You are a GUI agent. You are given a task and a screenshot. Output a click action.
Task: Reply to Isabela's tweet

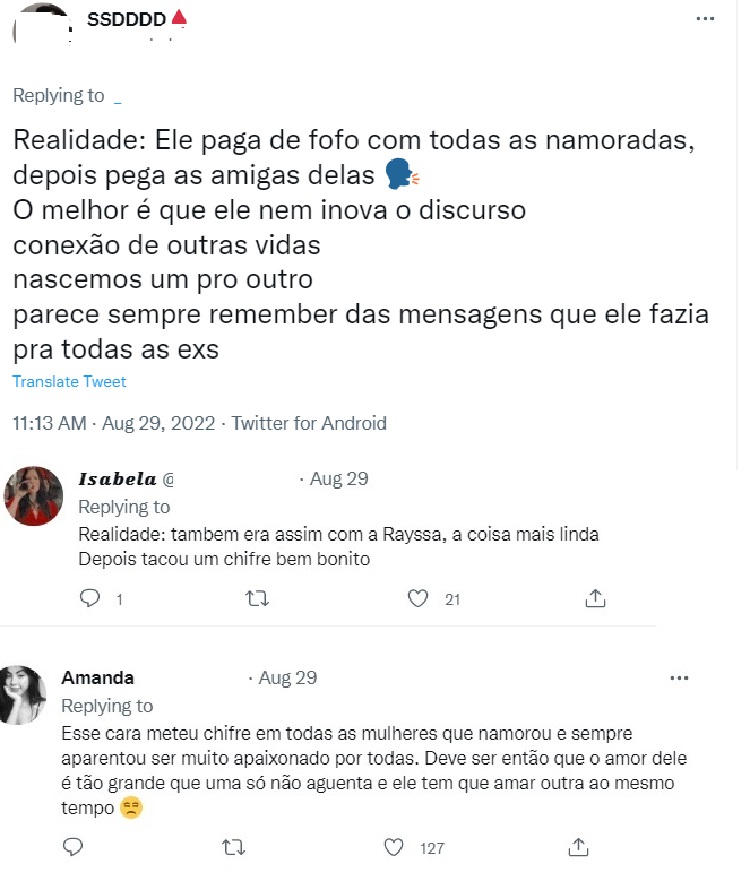(90, 598)
